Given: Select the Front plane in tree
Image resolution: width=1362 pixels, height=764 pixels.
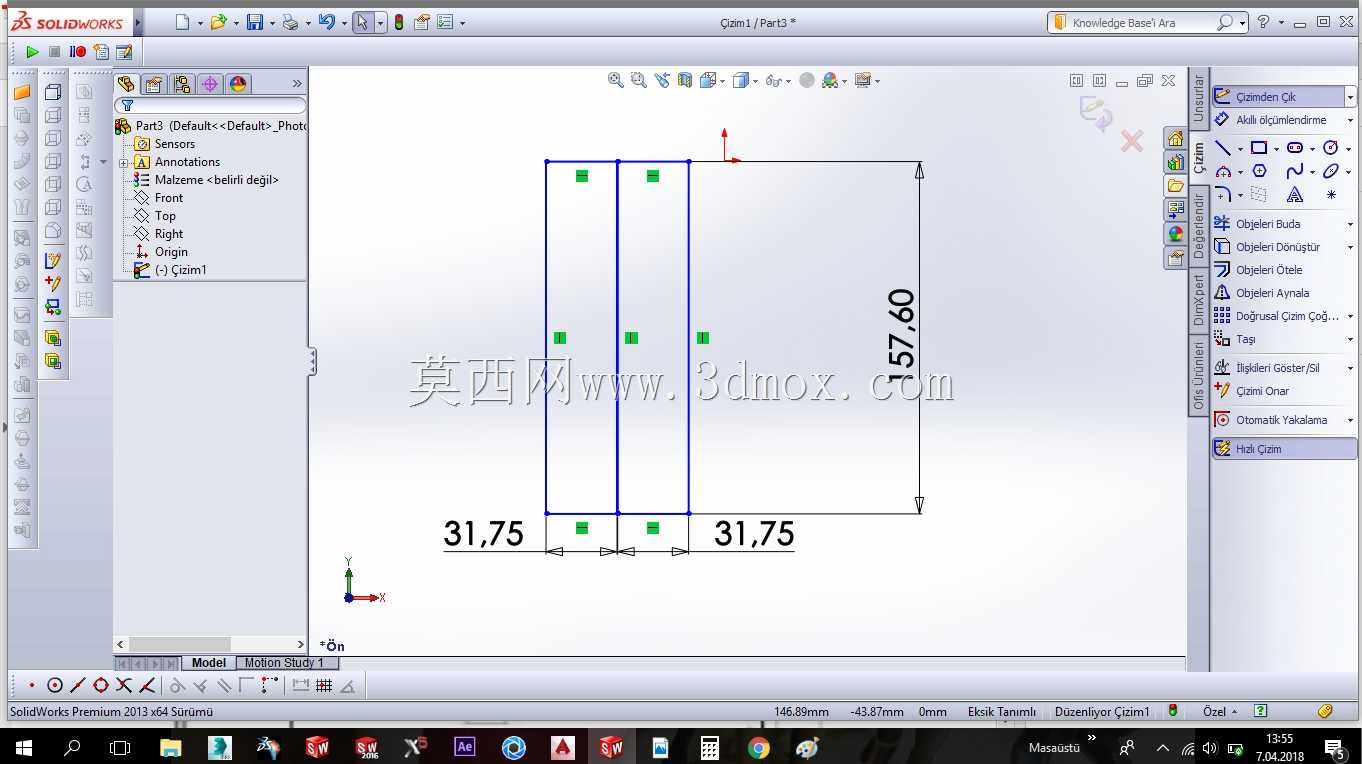Looking at the screenshot, I should click(169, 198).
